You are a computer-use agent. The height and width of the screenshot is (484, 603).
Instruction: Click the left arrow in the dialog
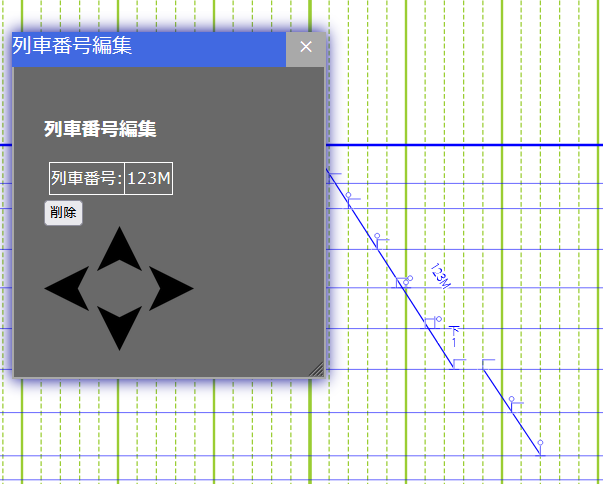(67, 288)
